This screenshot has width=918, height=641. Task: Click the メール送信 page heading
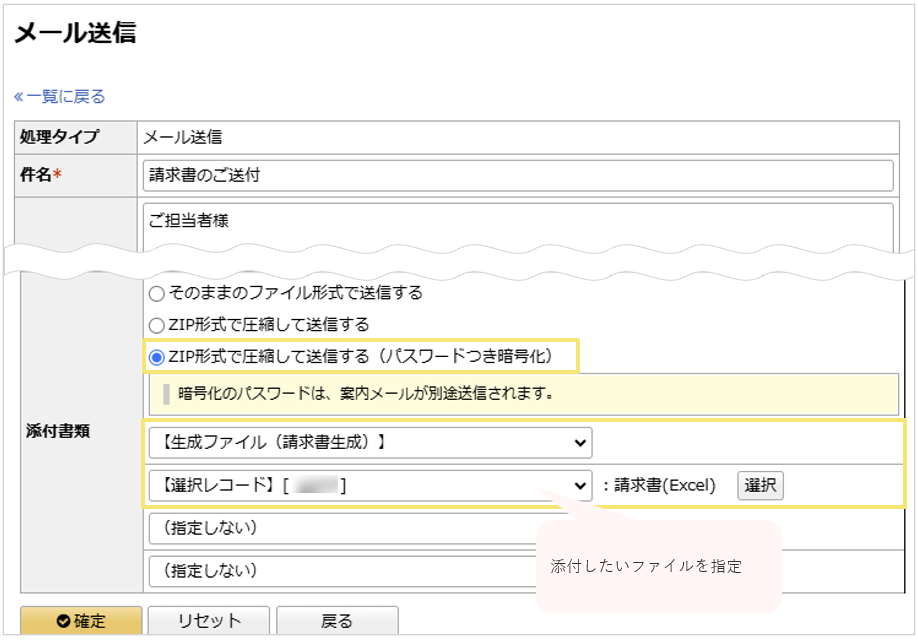point(75,33)
